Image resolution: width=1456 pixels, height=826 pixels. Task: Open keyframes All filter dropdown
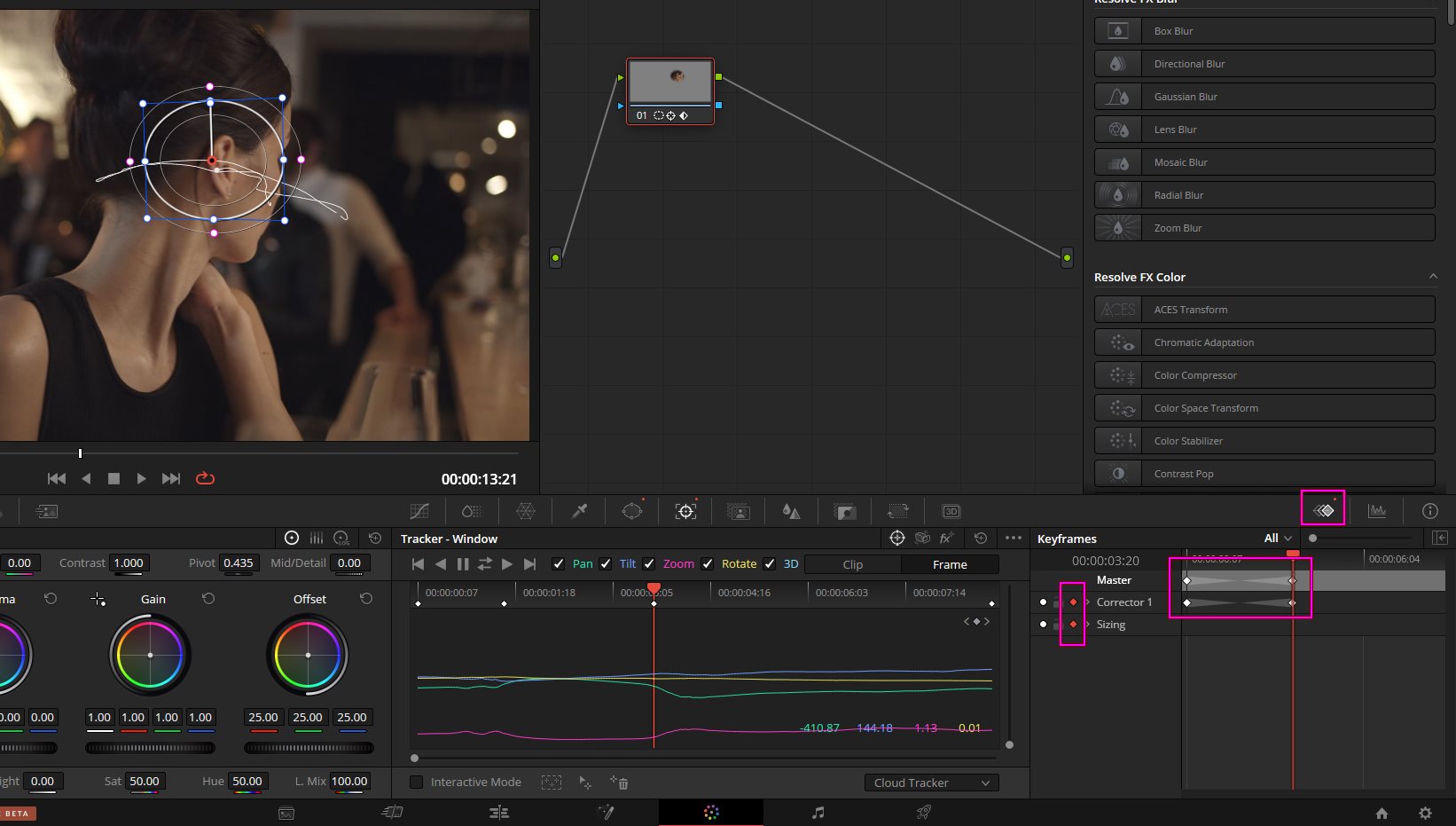pos(1278,538)
